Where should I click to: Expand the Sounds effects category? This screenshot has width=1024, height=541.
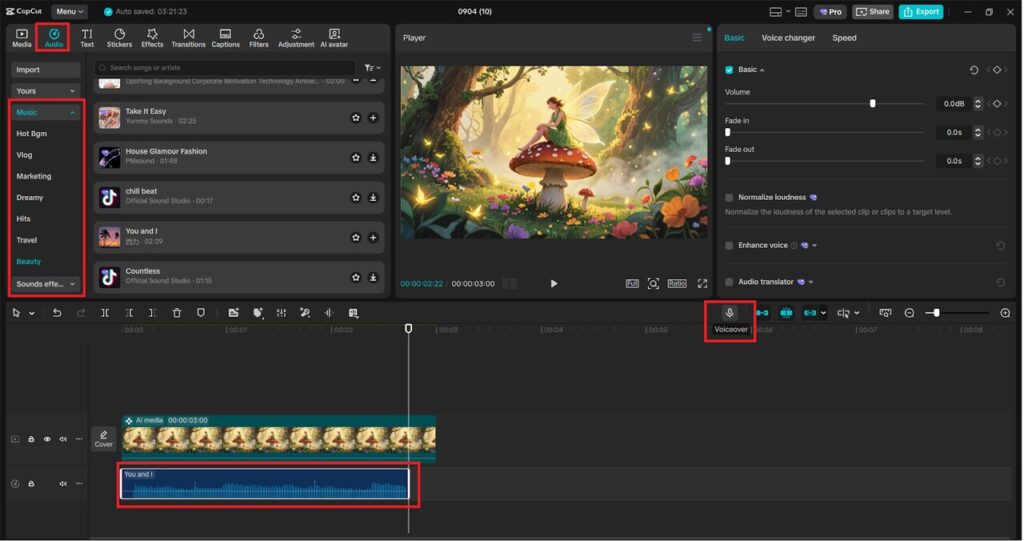[46, 284]
